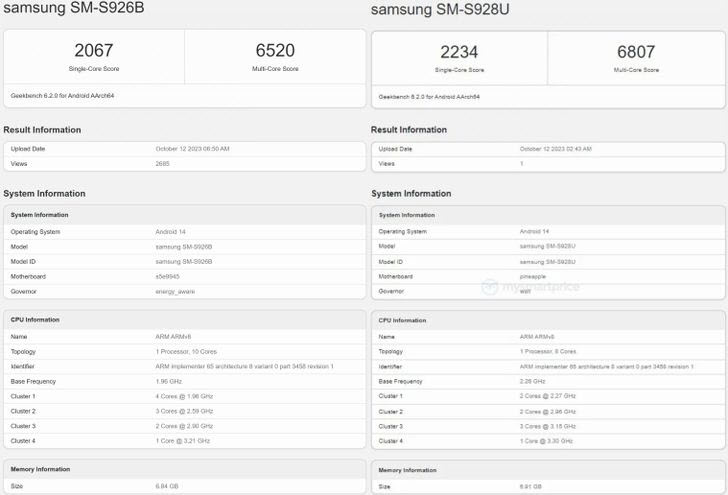Viewport: 728px width, 495px height.
Task: Click the Model row value for SM-S928U
Action: (x=548, y=246)
